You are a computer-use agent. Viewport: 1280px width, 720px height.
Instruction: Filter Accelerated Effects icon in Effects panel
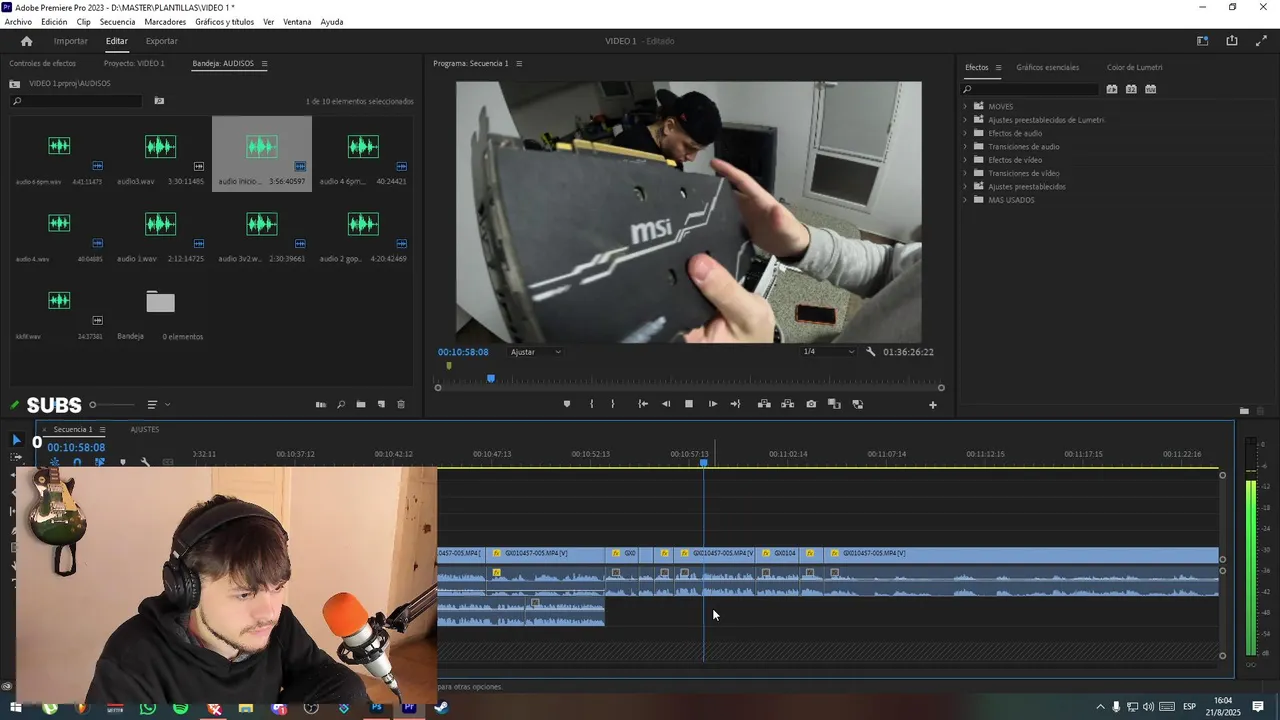coord(1111,89)
